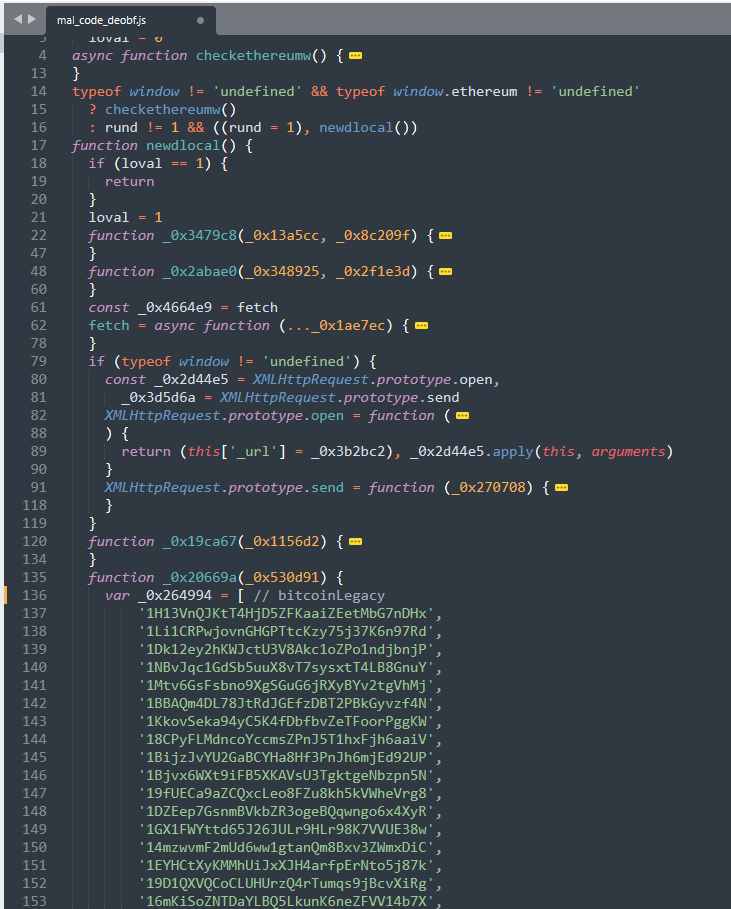731x909 pixels.
Task: Click 'var _0x264994' declaration
Action: tap(158, 595)
